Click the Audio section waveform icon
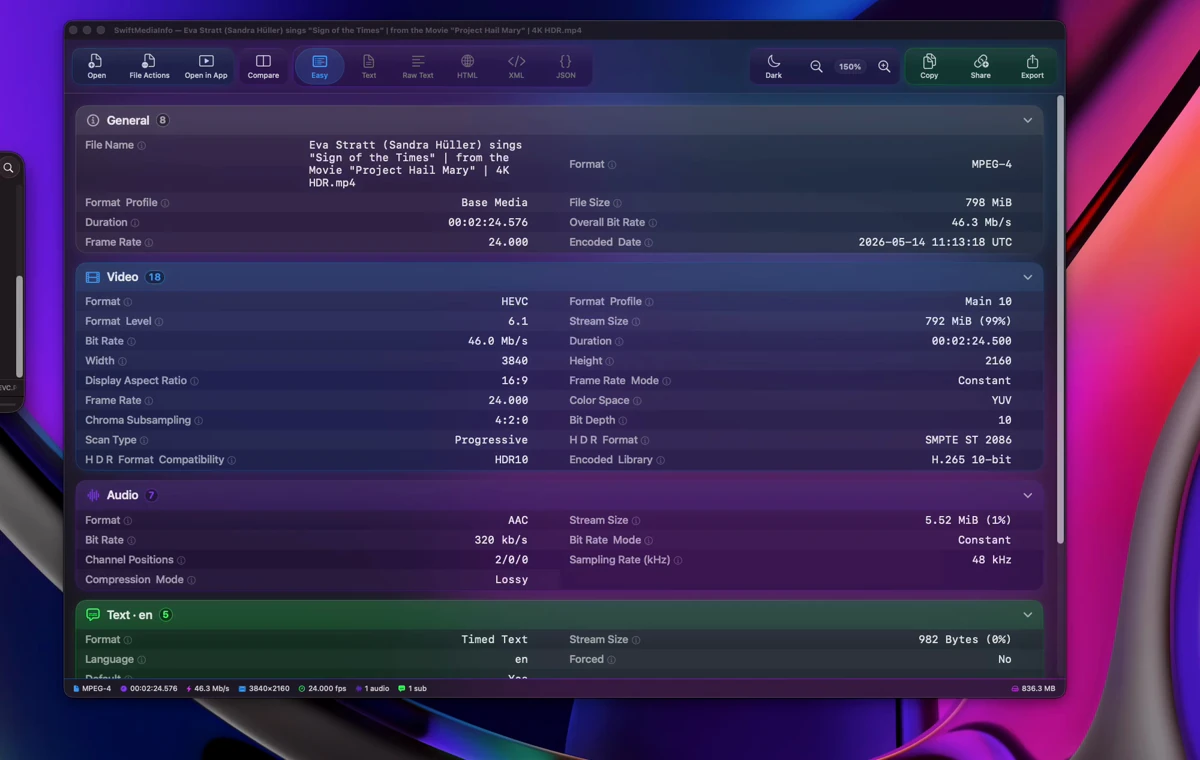The image size is (1200, 760). (93, 495)
